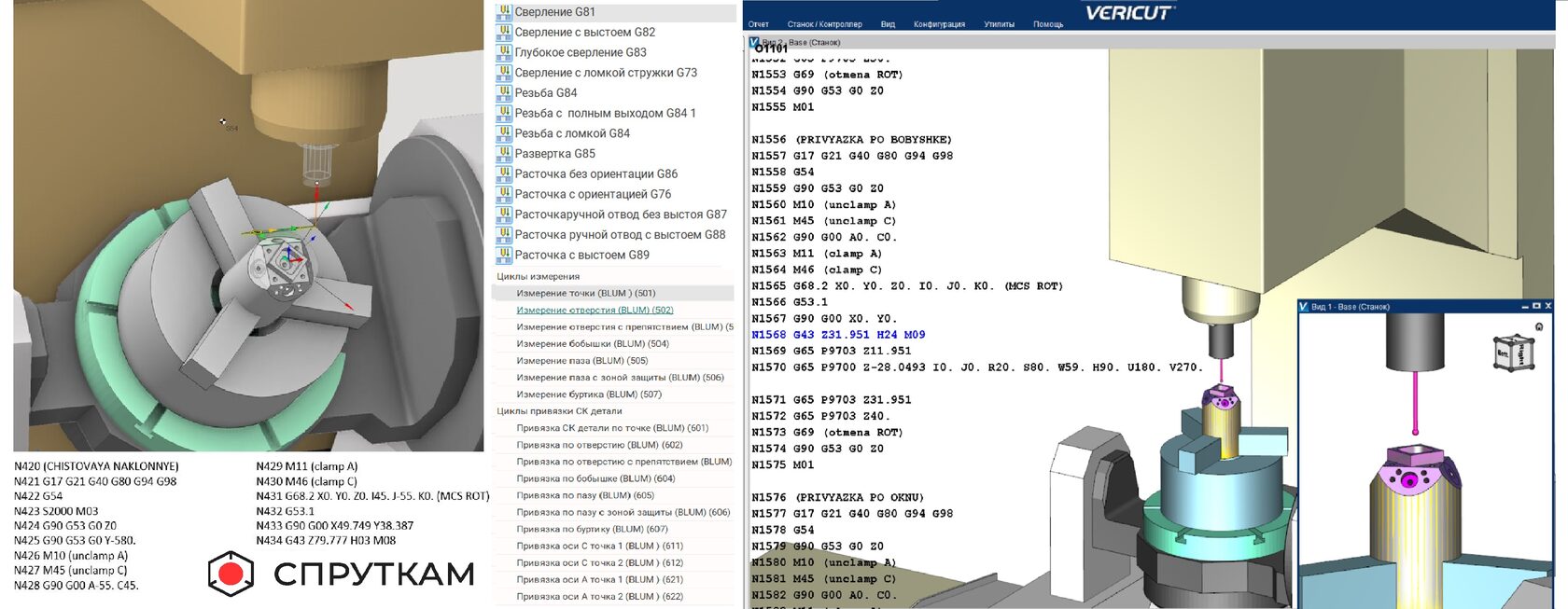
Task: Select Расточка с ориентацией G76 row
Action: 615,194
